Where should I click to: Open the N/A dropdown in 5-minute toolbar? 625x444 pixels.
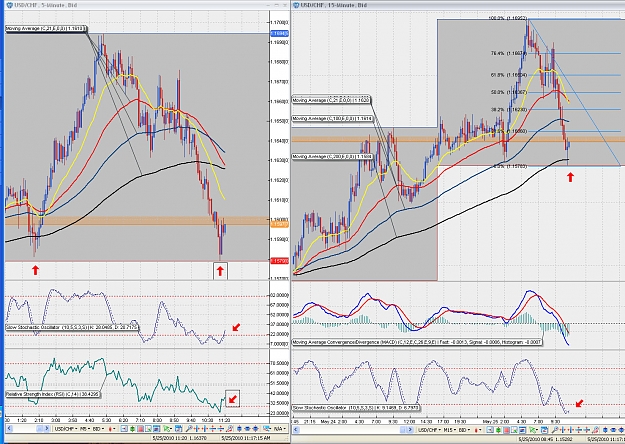click(x=279, y=429)
